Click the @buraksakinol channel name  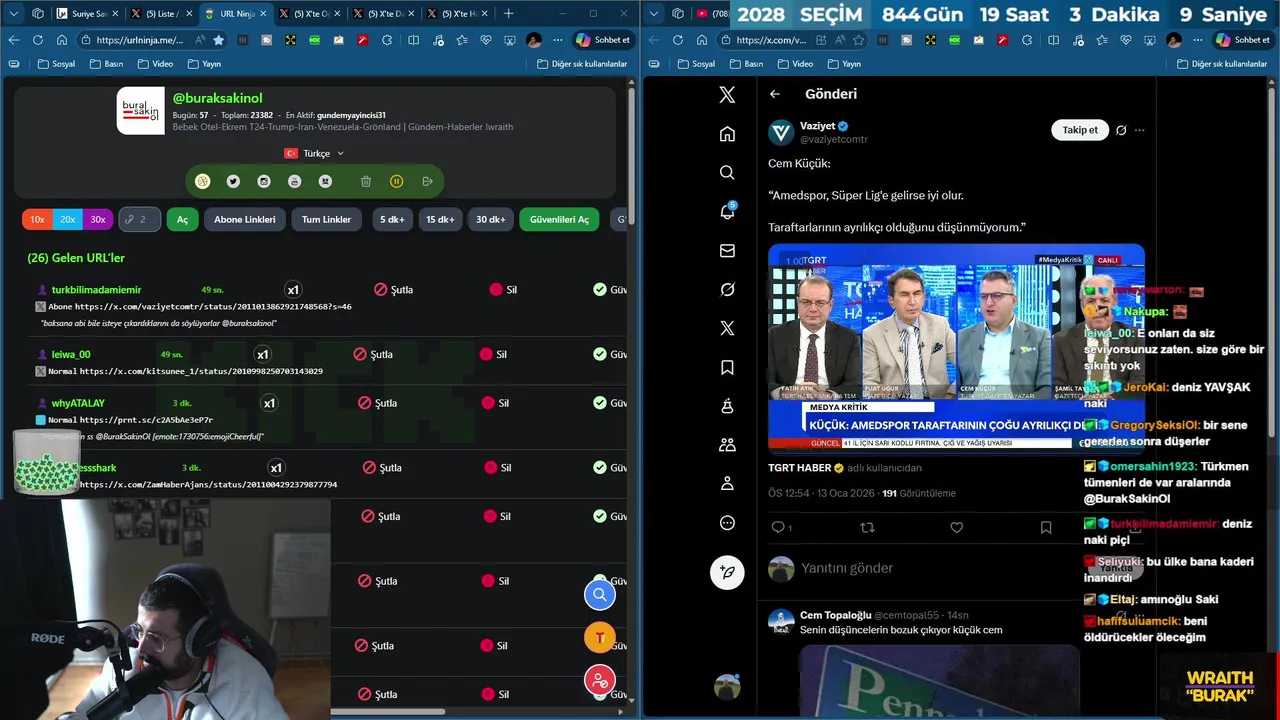coord(217,98)
